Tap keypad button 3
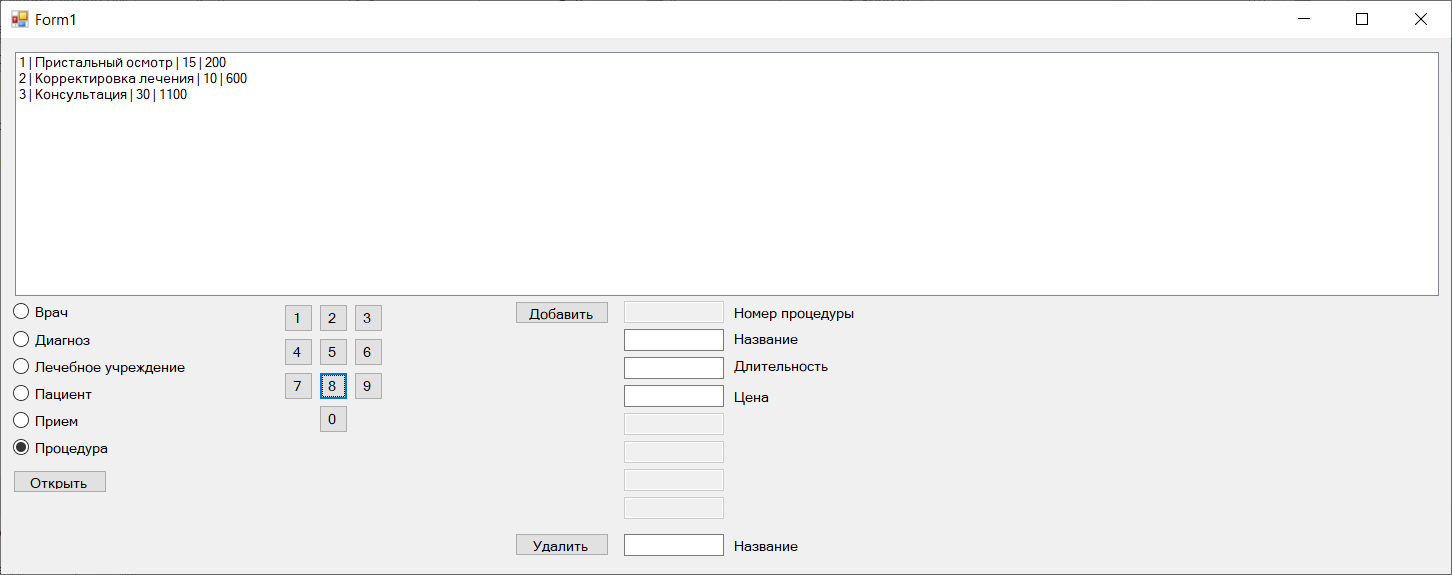1452x575 pixels. (368, 318)
